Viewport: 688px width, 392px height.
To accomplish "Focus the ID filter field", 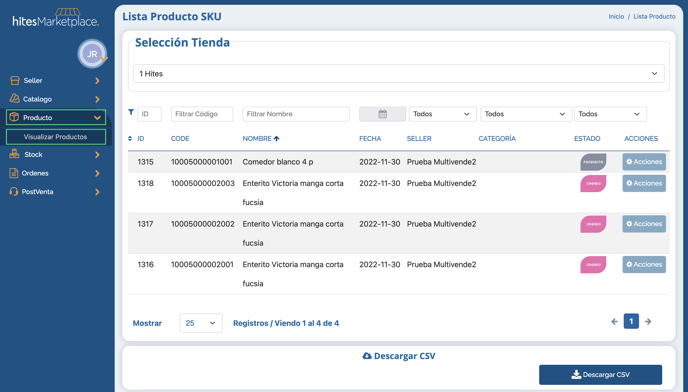I will pyautogui.click(x=149, y=114).
